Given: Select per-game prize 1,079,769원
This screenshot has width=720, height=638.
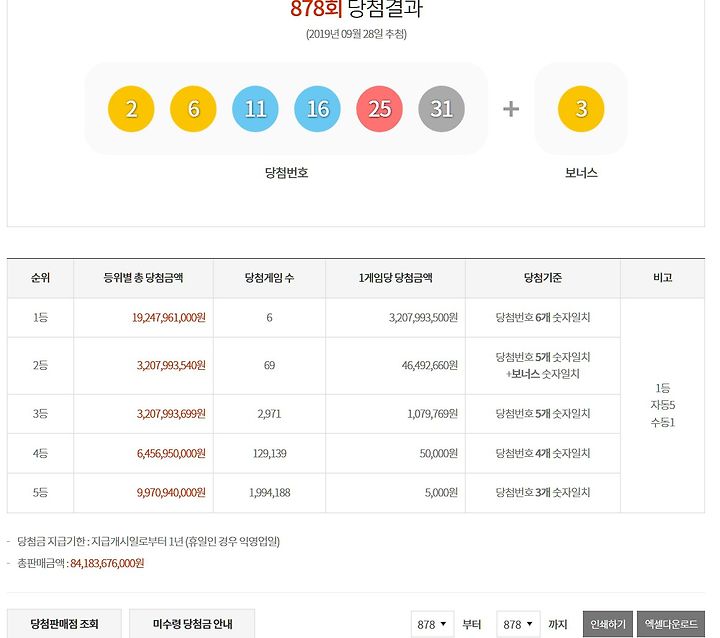Looking at the screenshot, I should click(432, 413).
